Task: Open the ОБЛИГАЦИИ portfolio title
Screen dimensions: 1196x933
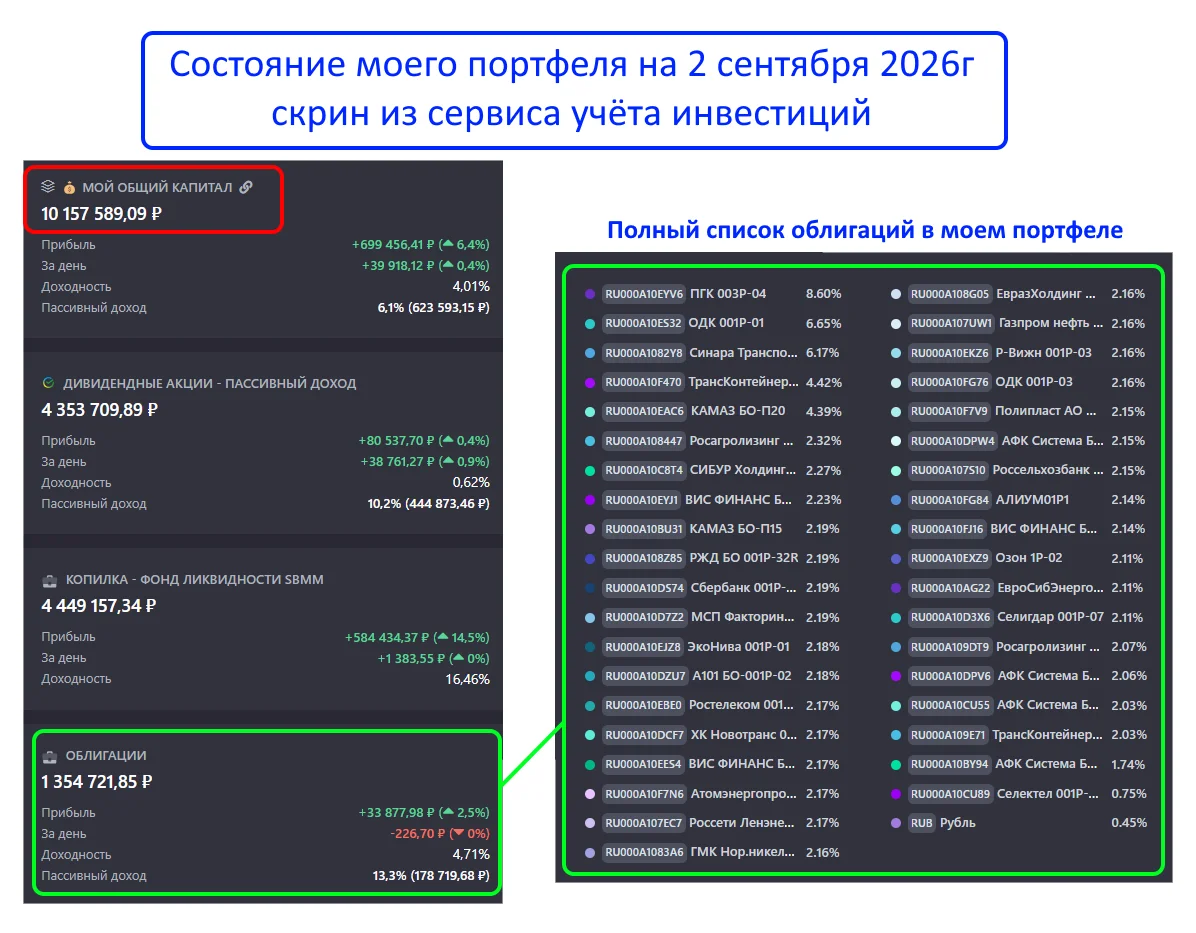Action: pyautogui.click(x=106, y=756)
